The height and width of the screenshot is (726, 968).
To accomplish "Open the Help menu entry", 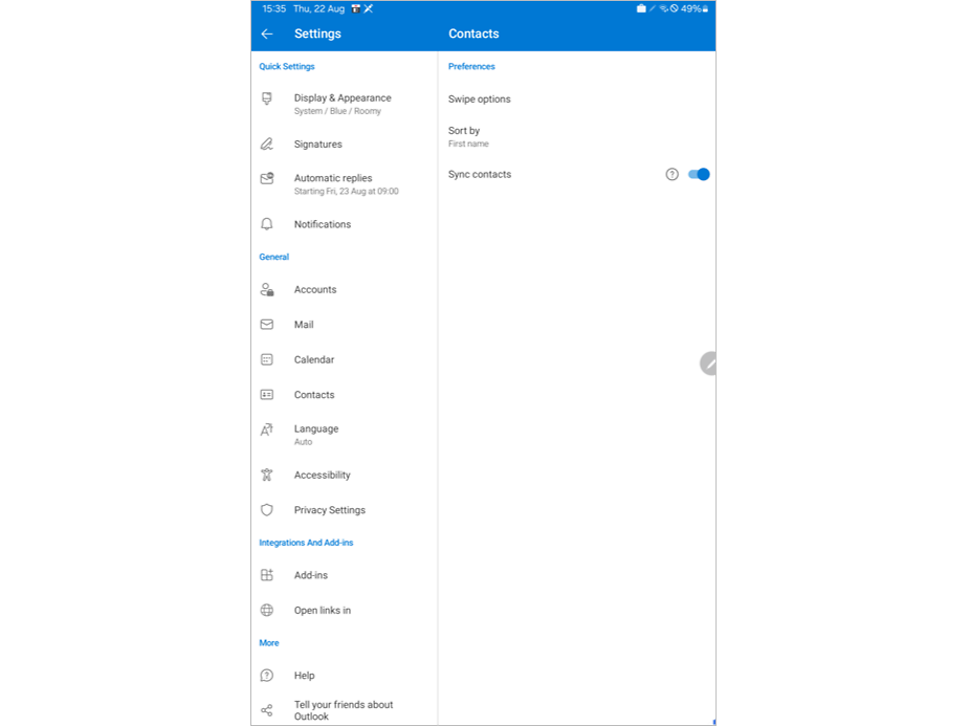I will 303,675.
